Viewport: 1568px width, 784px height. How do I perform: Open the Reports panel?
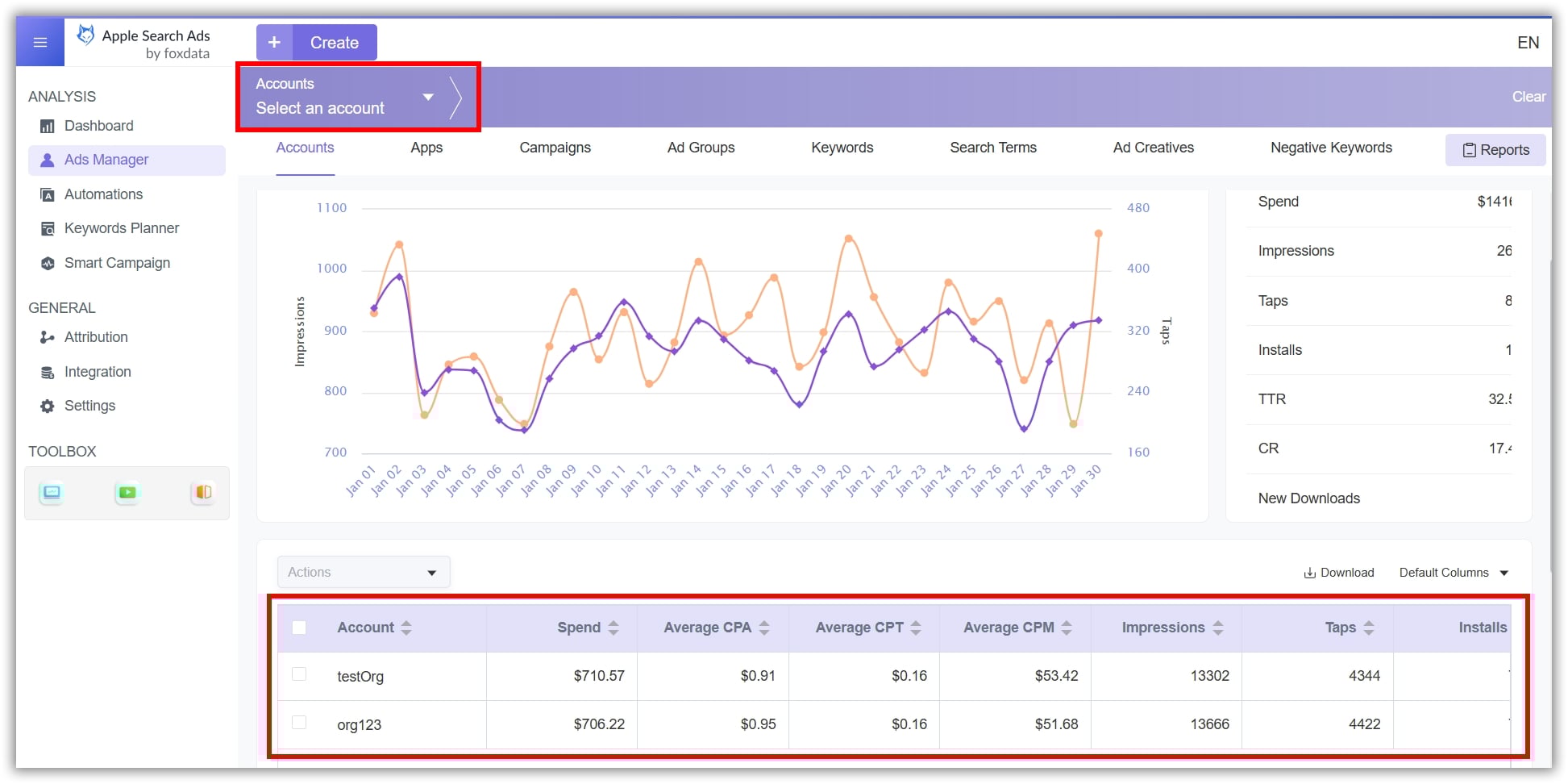(1495, 150)
